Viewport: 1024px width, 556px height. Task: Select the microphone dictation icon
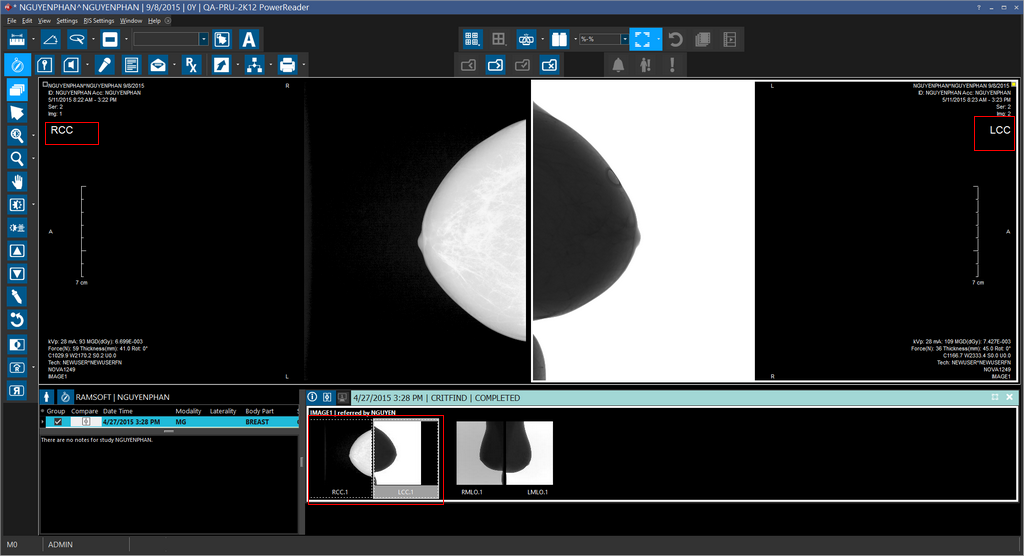tap(104, 65)
